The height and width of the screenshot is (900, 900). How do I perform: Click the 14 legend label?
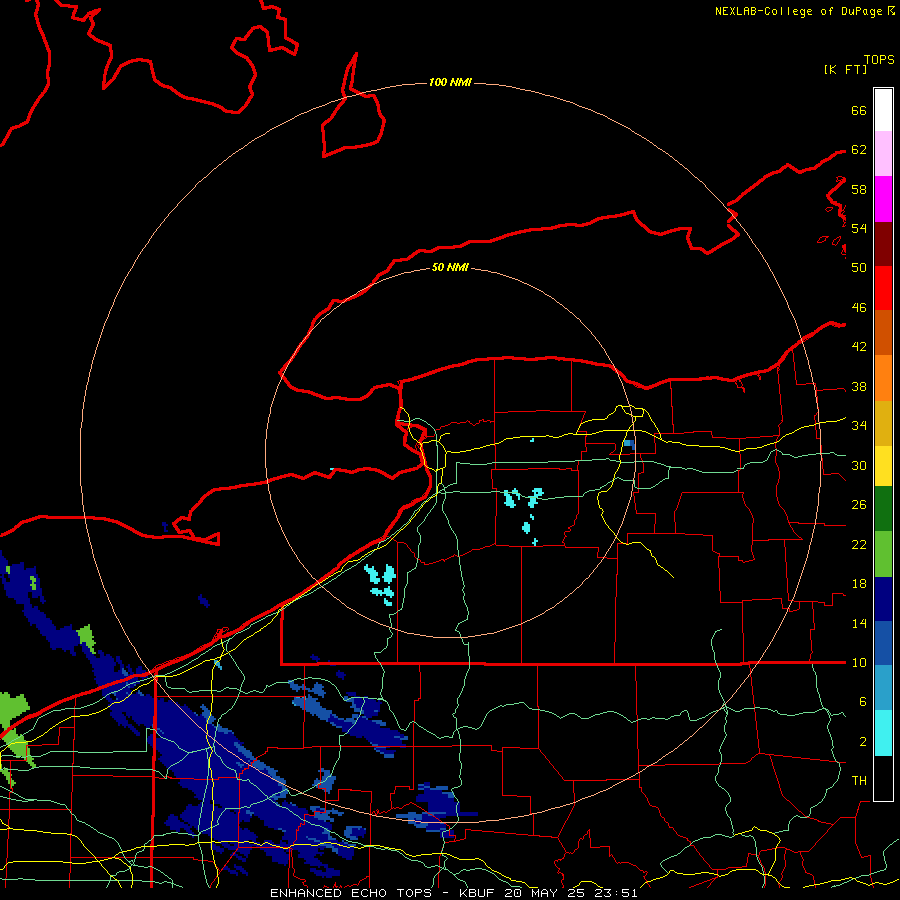coord(859,623)
